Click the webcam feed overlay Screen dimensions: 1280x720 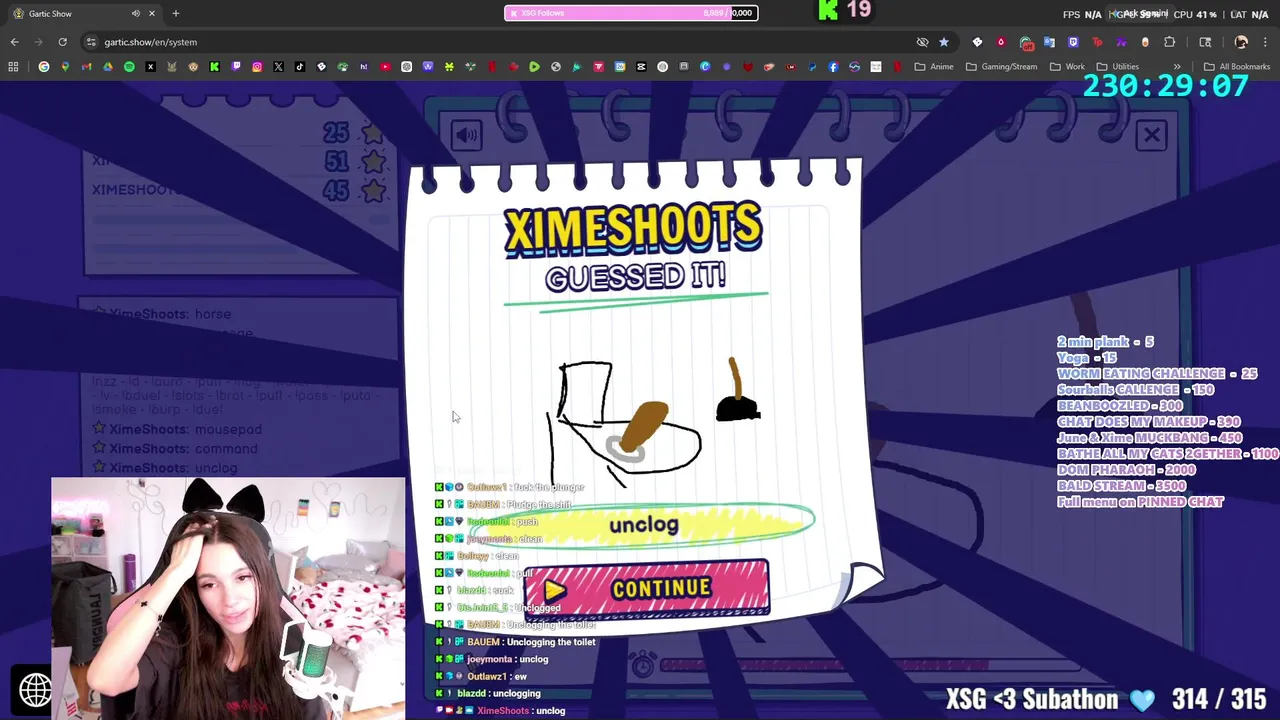[228, 598]
